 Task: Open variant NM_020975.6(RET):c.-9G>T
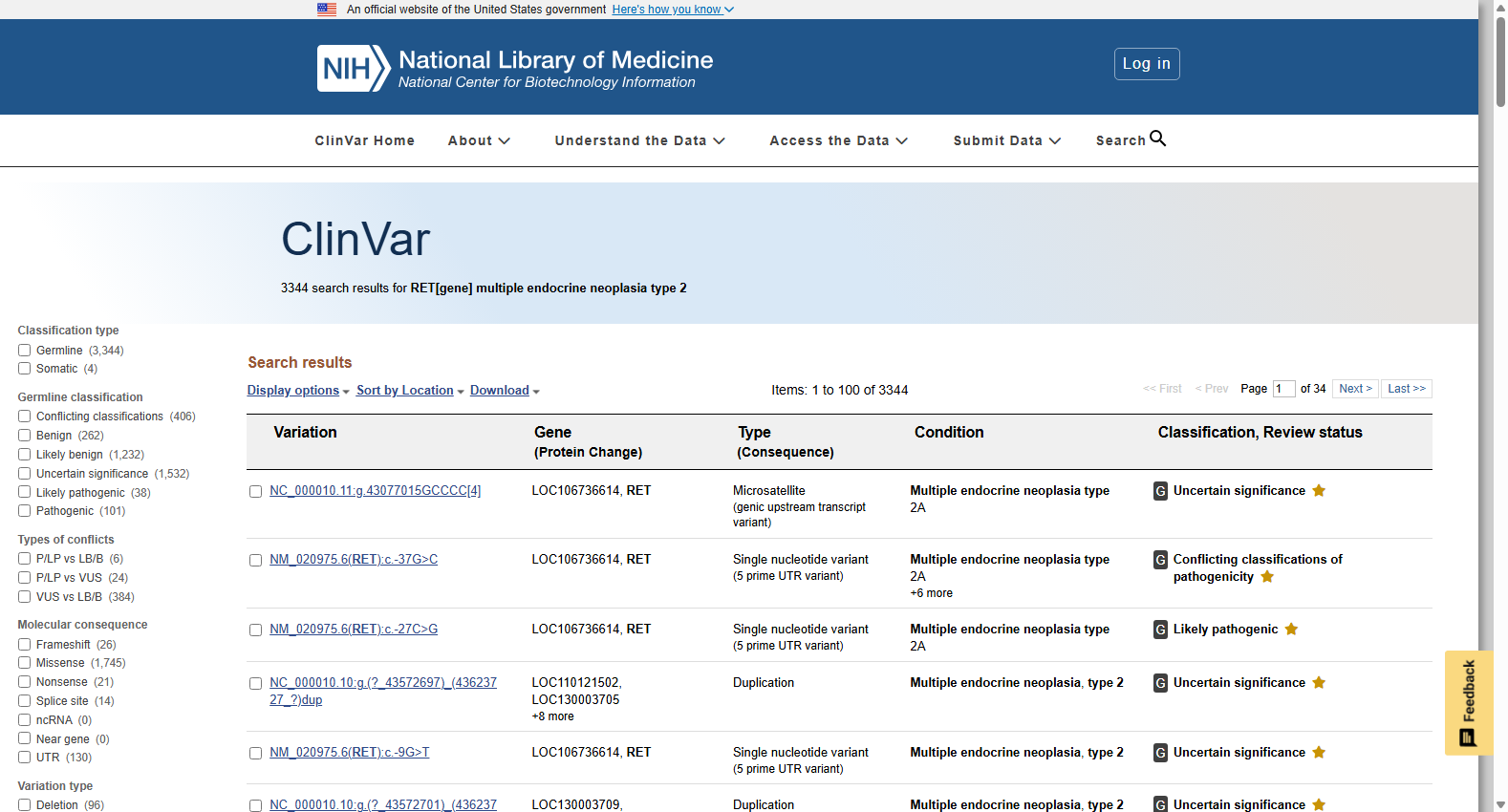(x=350, y=753)
